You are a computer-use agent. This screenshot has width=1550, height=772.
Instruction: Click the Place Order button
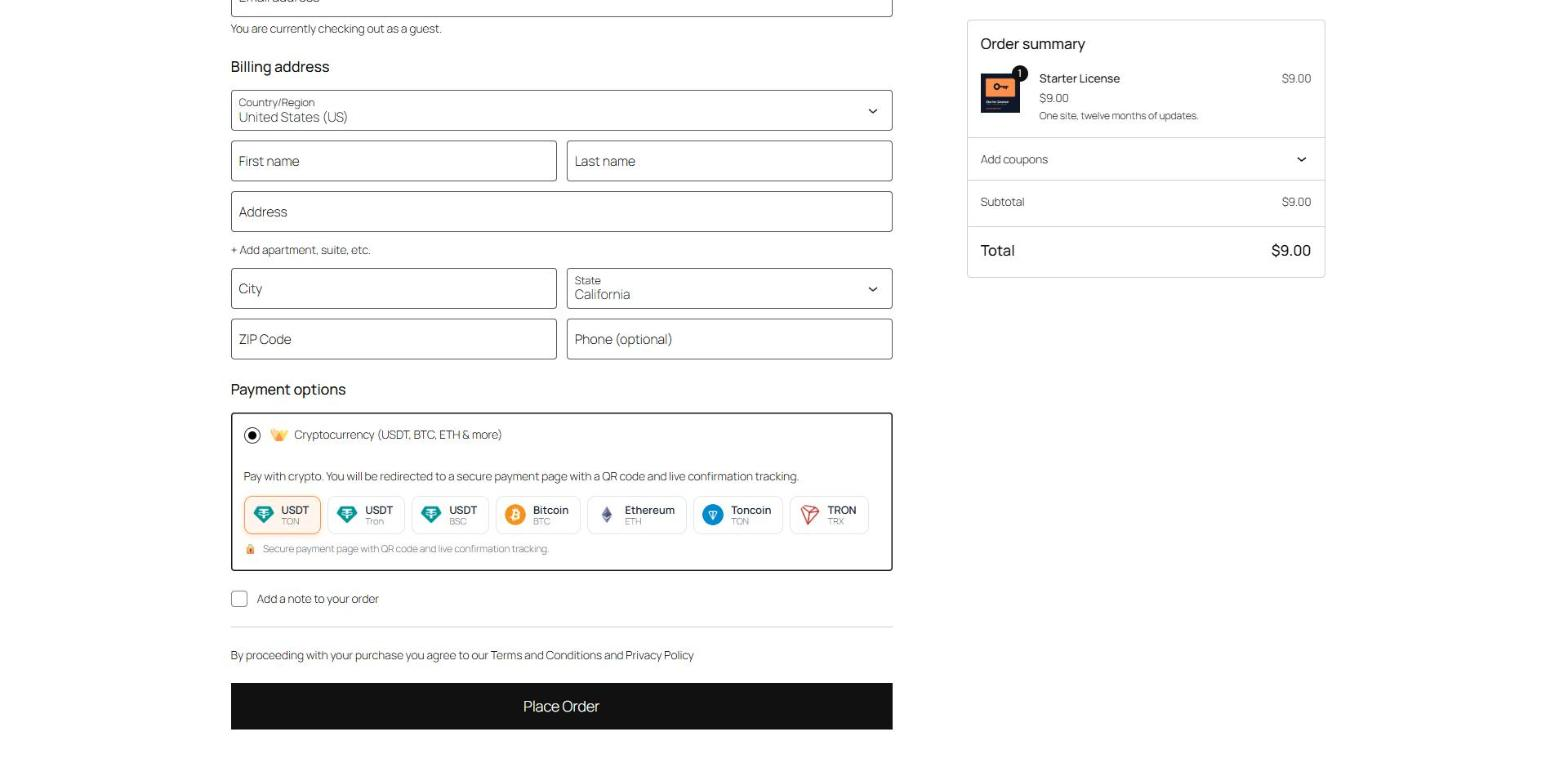(561, 707)
